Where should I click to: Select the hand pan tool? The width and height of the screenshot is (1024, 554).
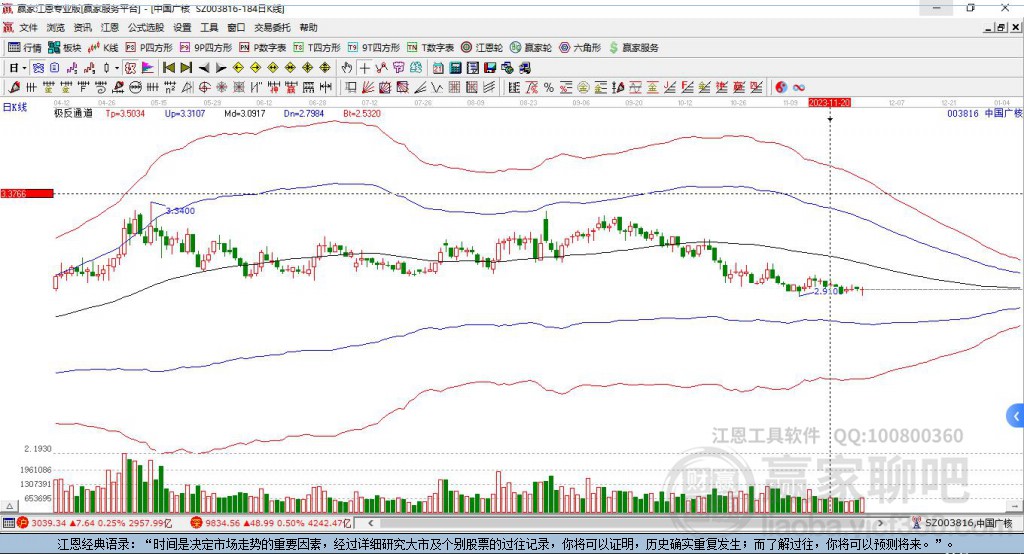click(x=347, y=68)
